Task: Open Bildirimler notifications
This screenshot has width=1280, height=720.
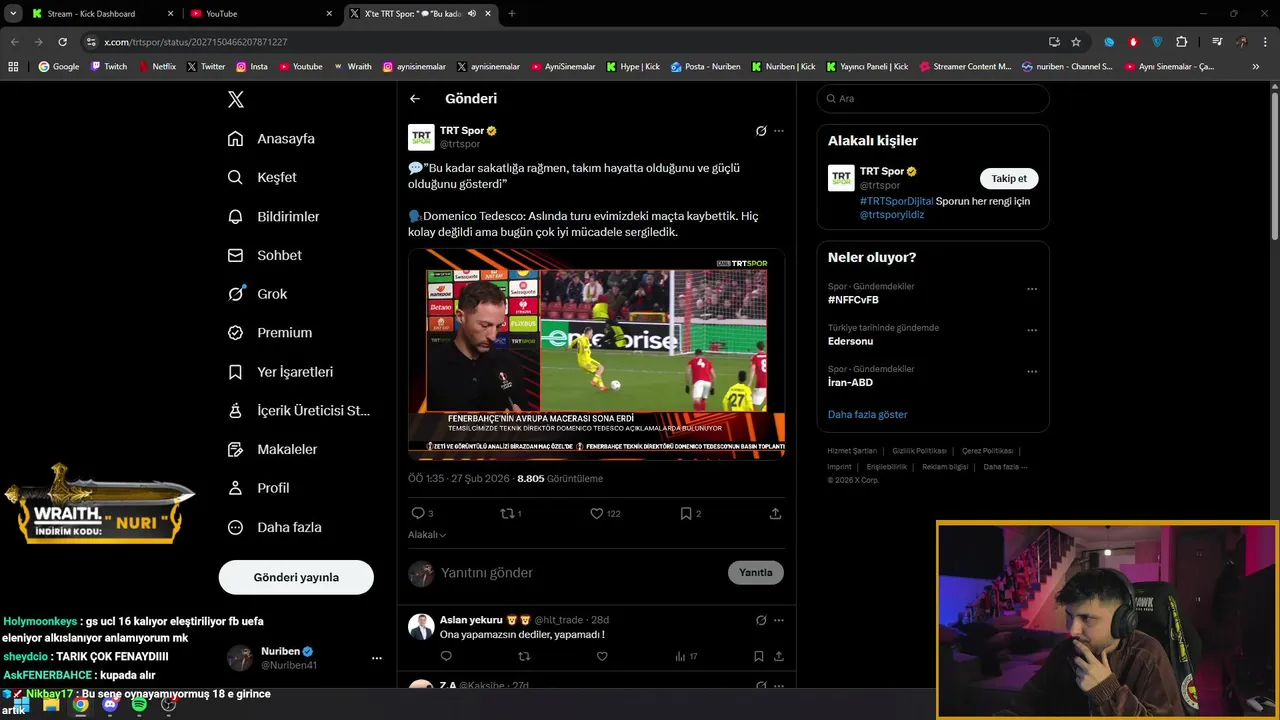Action: pos(273,216)
